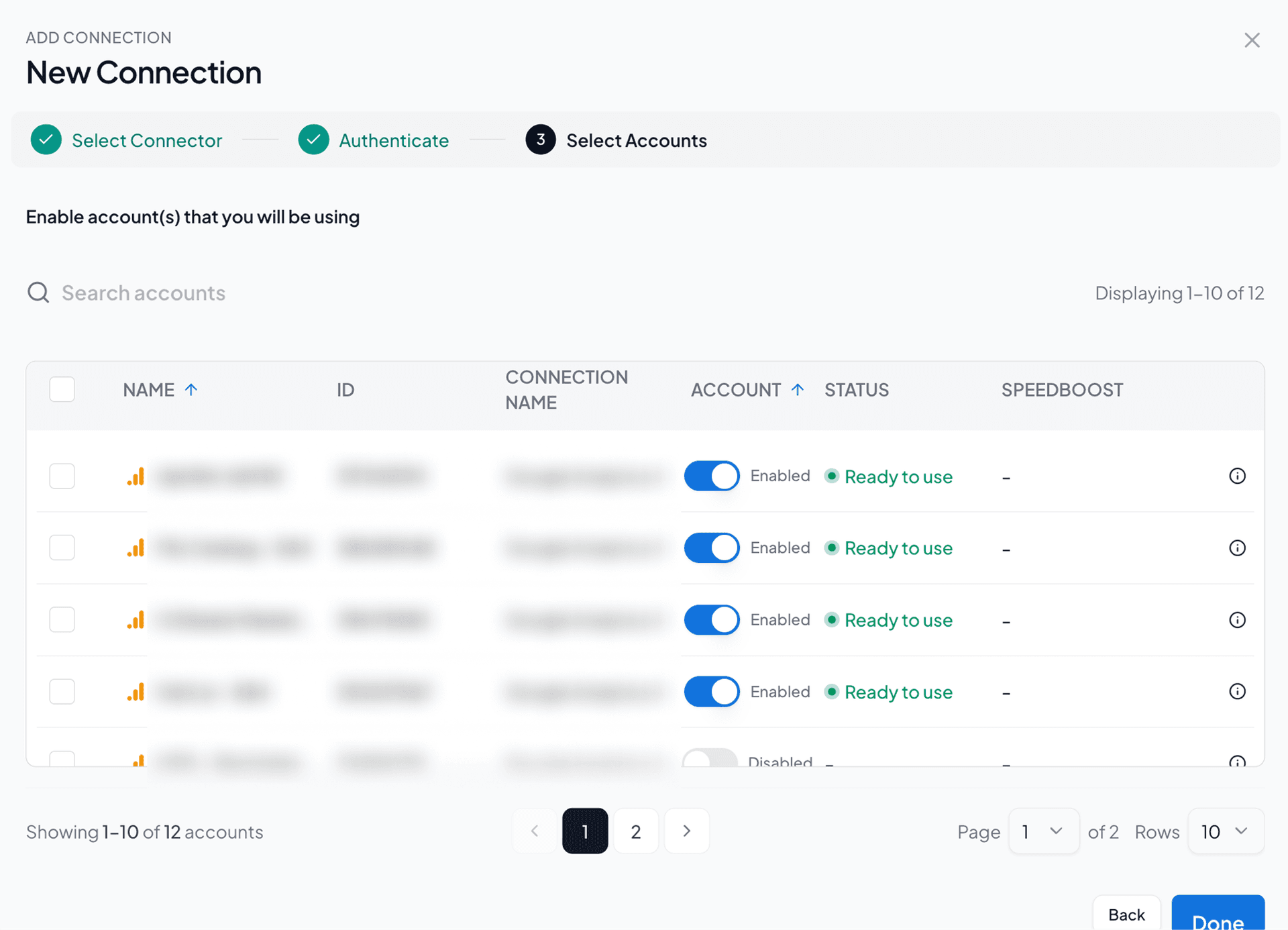Image resolution: width=1288 pixels, height=930 pixels.
Task: Click analytics bar icon in second row
Action: pos(136,548)
